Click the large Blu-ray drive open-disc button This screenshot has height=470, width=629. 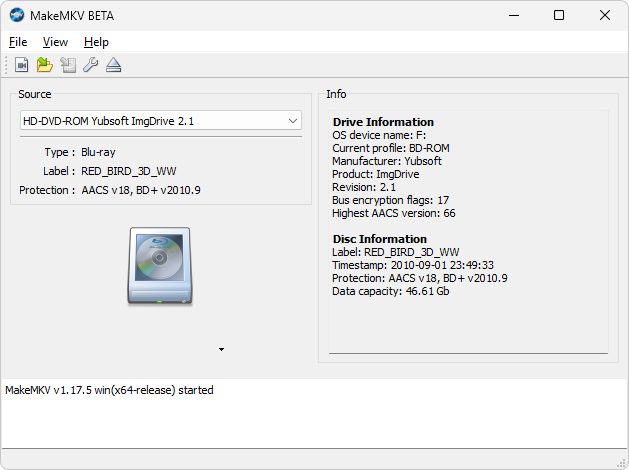(160, 266)
